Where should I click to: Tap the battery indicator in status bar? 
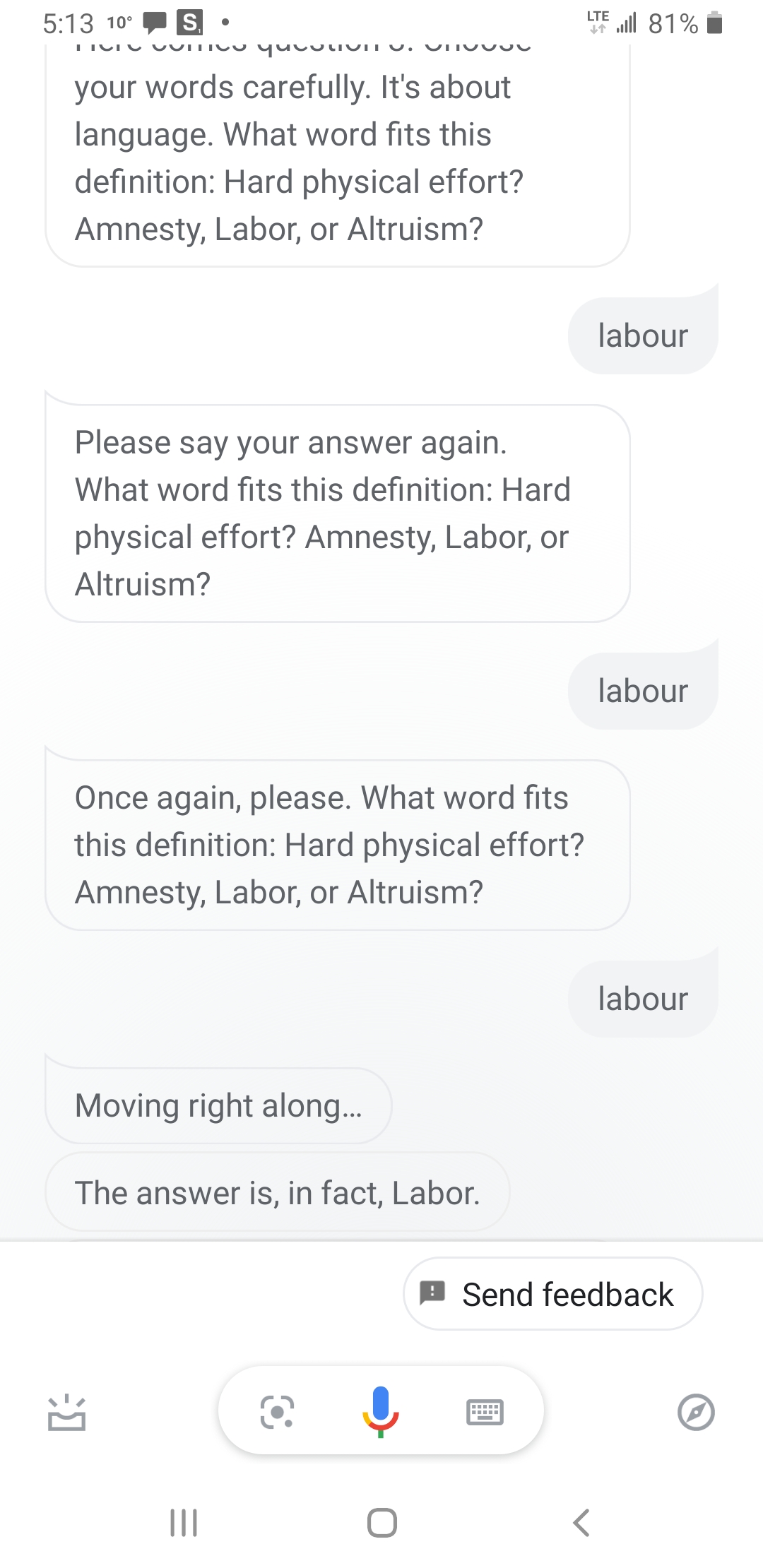[x=715, y=23]
